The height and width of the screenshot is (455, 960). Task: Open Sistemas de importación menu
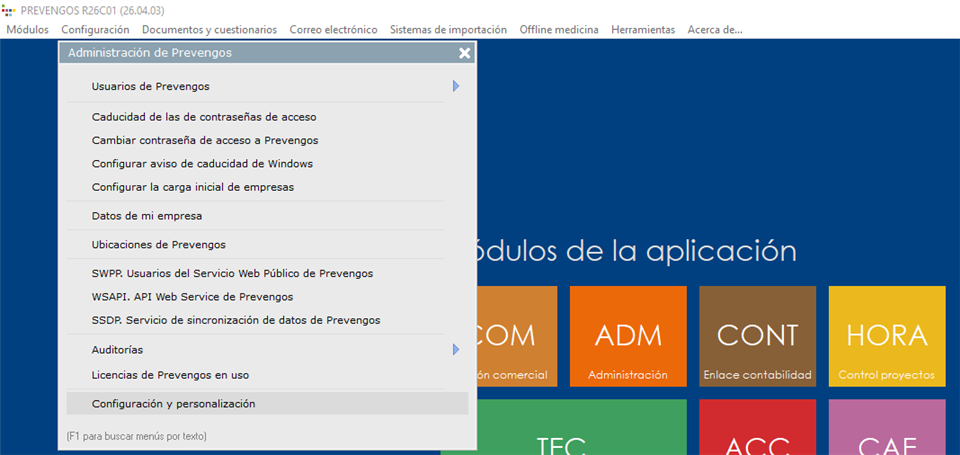[448, 30]
